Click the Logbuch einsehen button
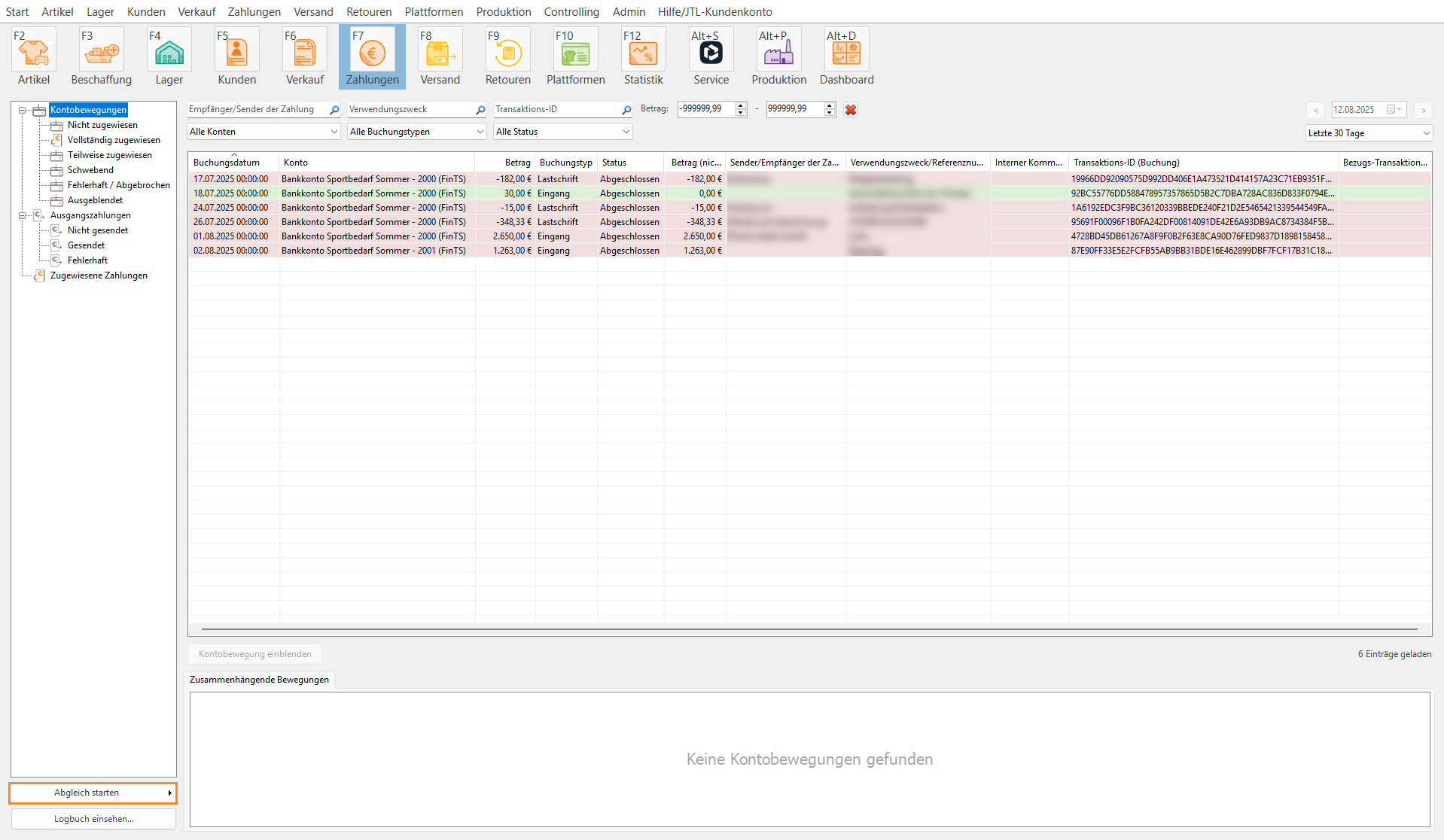The image size is (1444, 840). [93, 819]
